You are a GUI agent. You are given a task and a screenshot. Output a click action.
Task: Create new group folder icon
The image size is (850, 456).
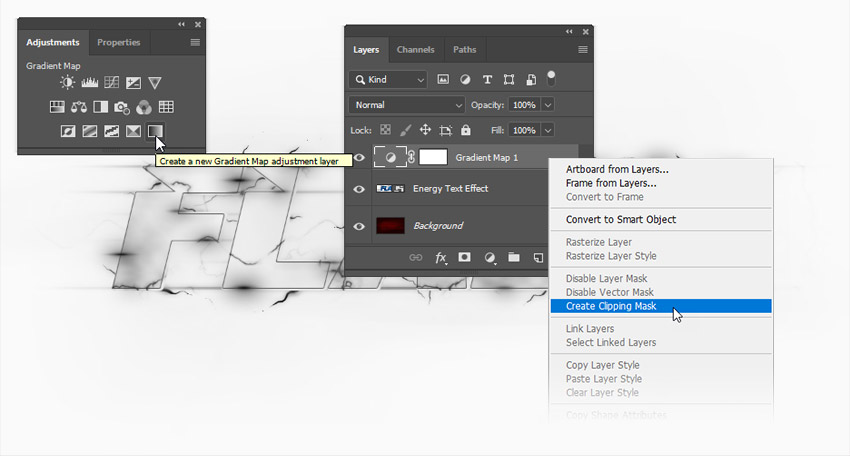coord(514,257)
